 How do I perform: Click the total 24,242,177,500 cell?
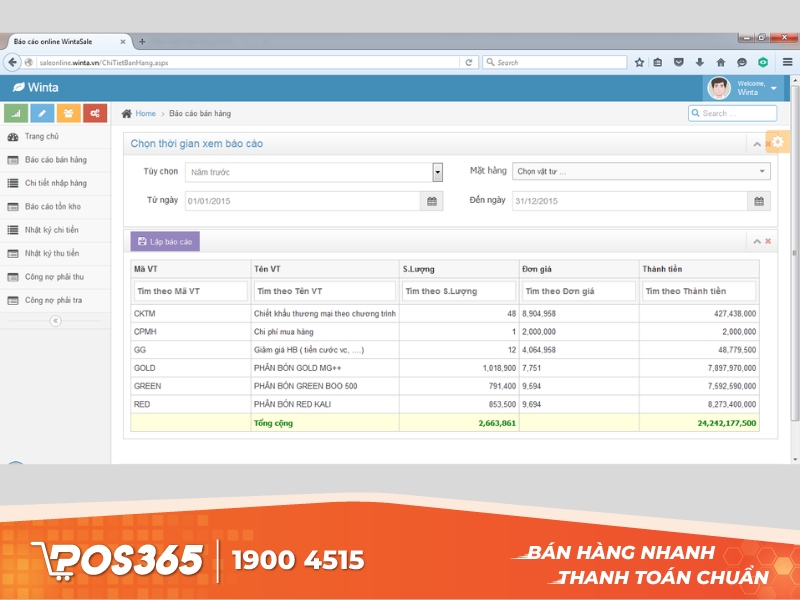coord(699,422)
